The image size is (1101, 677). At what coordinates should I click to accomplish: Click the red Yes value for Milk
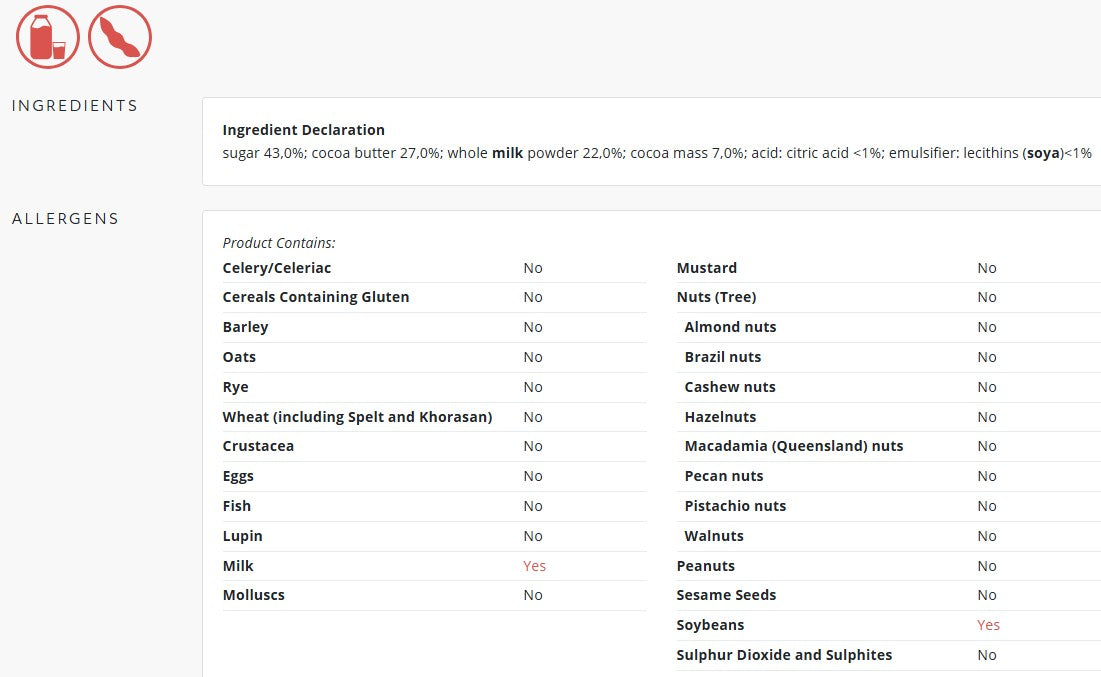click(x=534, y=566)
